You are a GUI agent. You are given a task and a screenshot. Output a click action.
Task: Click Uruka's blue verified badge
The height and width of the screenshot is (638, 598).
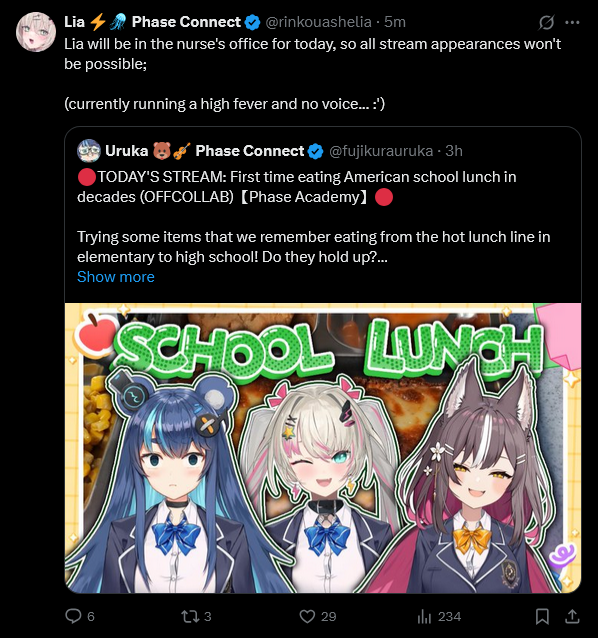click(315, 151)
